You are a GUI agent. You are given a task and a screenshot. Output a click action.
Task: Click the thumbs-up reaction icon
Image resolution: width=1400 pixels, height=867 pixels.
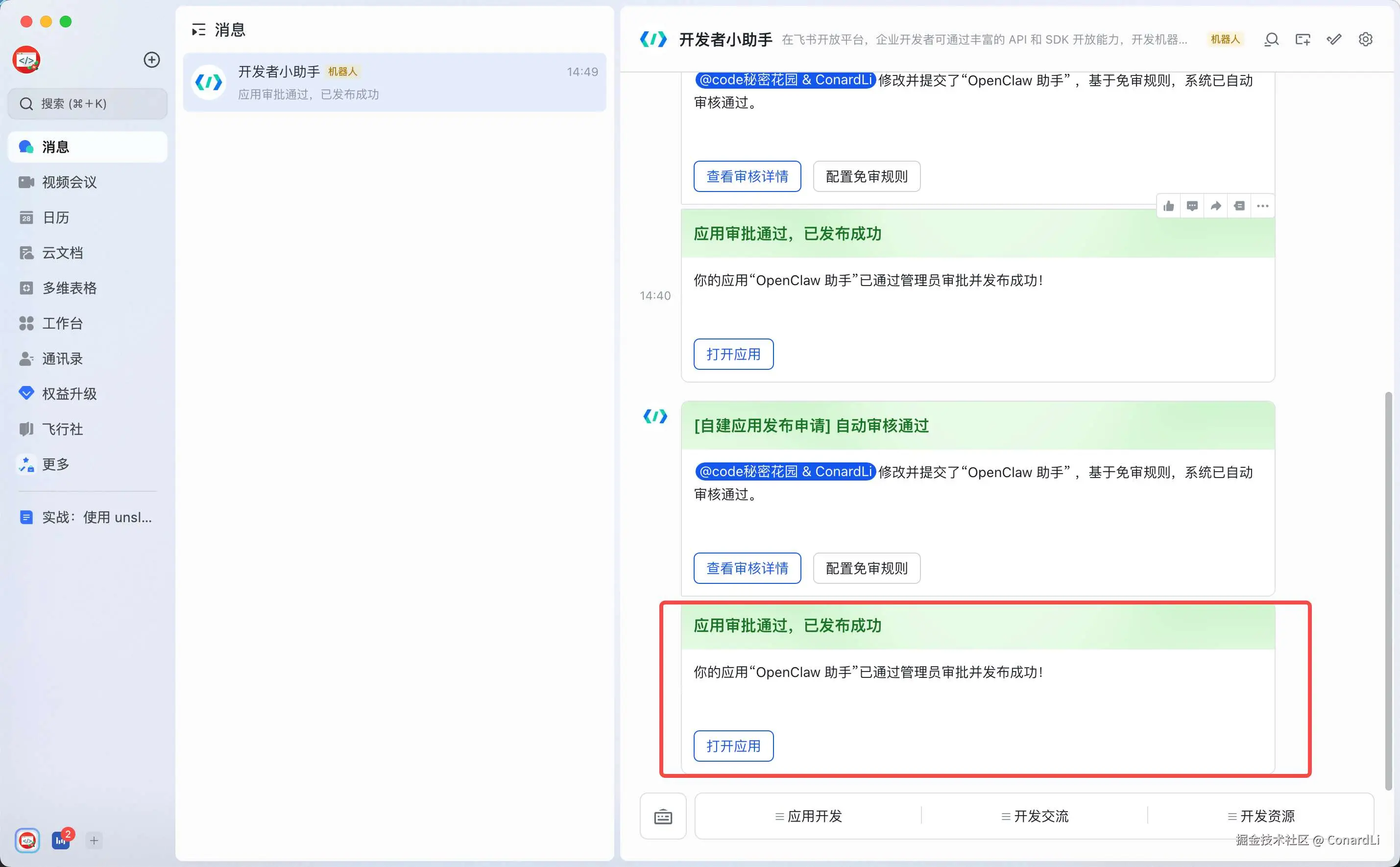click(x=1168, y=206)
